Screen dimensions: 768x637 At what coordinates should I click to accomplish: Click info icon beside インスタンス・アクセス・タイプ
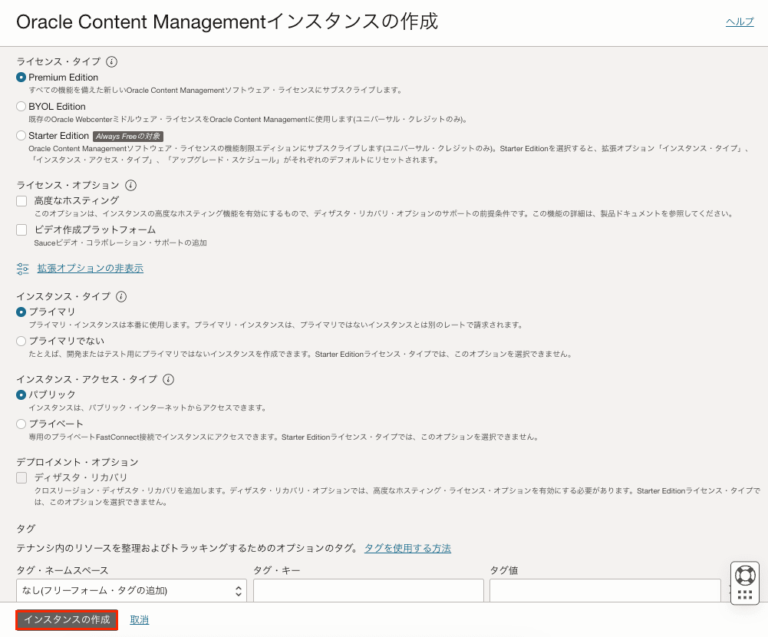(168, 380)
